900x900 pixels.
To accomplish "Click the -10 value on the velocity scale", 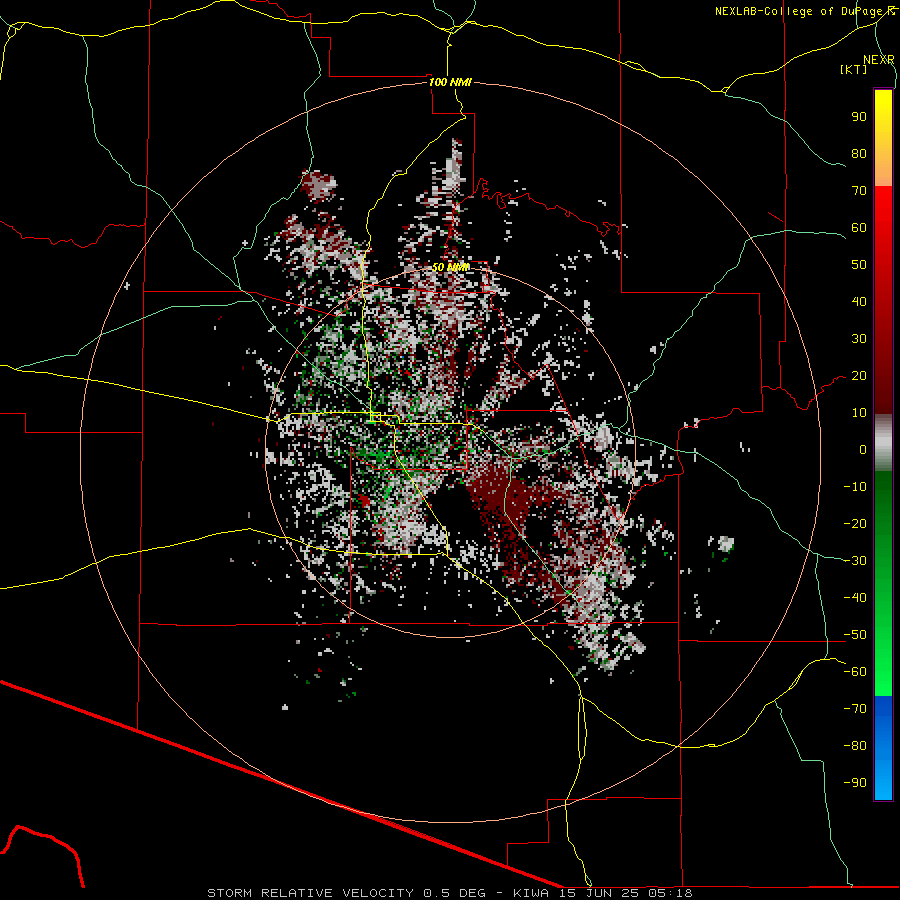I will [855, 487].
